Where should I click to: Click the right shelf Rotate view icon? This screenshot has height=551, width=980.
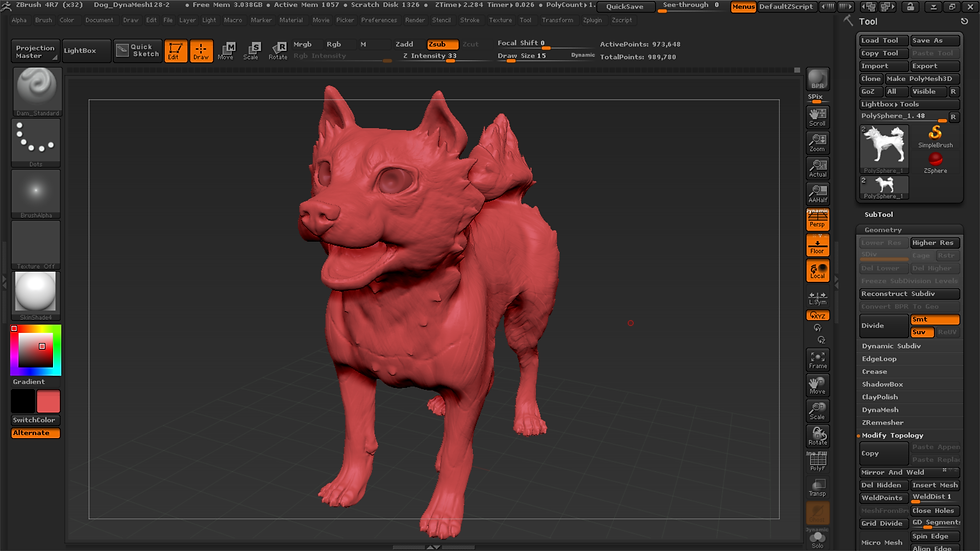[x=818, y=435]
